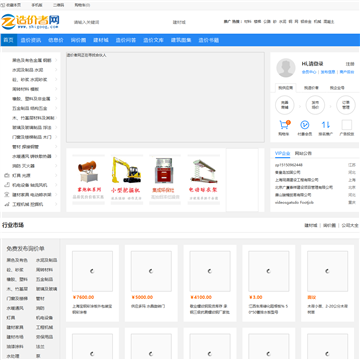This screenshot has height=360, width=360.
Task: Click the 二维码 link in top bar
Action: [x=58, y=5]
